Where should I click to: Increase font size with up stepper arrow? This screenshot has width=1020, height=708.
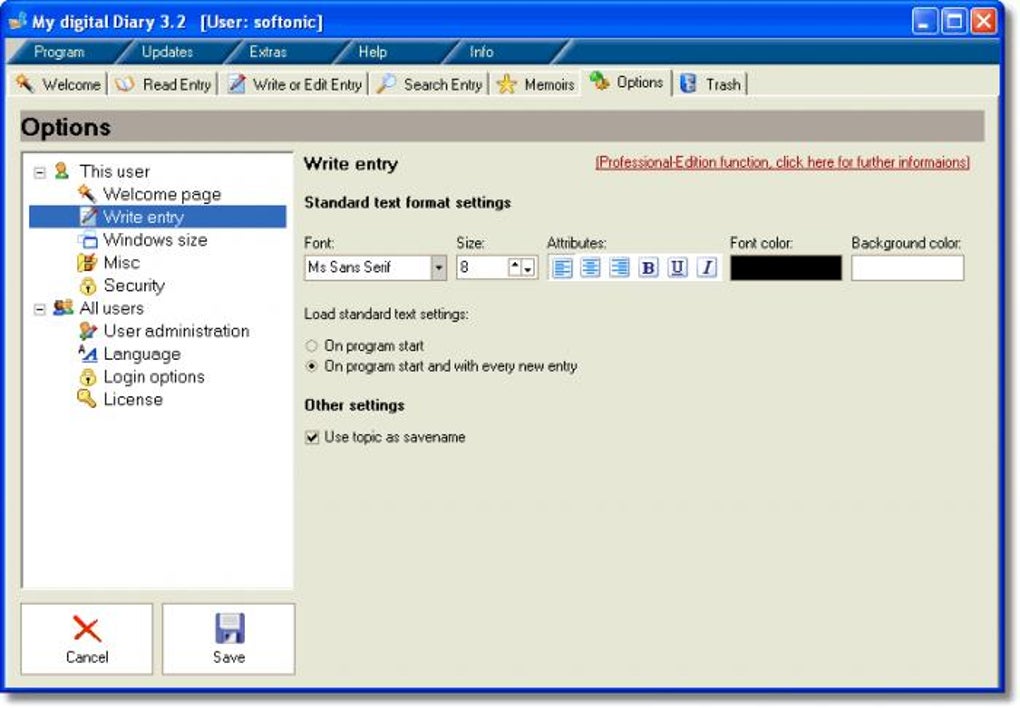(x=515, y=267)
